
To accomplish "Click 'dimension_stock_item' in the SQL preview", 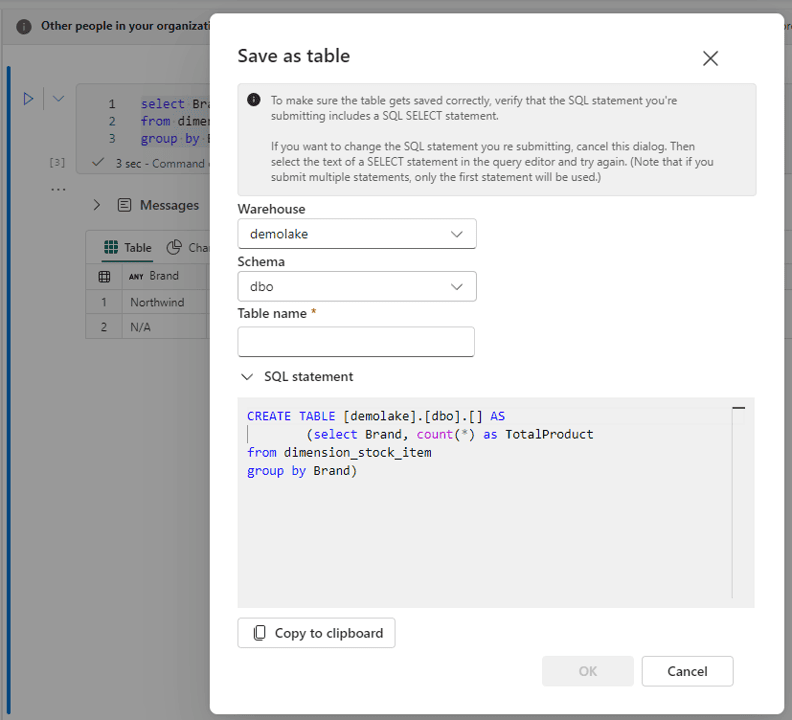I will point(358,452).
